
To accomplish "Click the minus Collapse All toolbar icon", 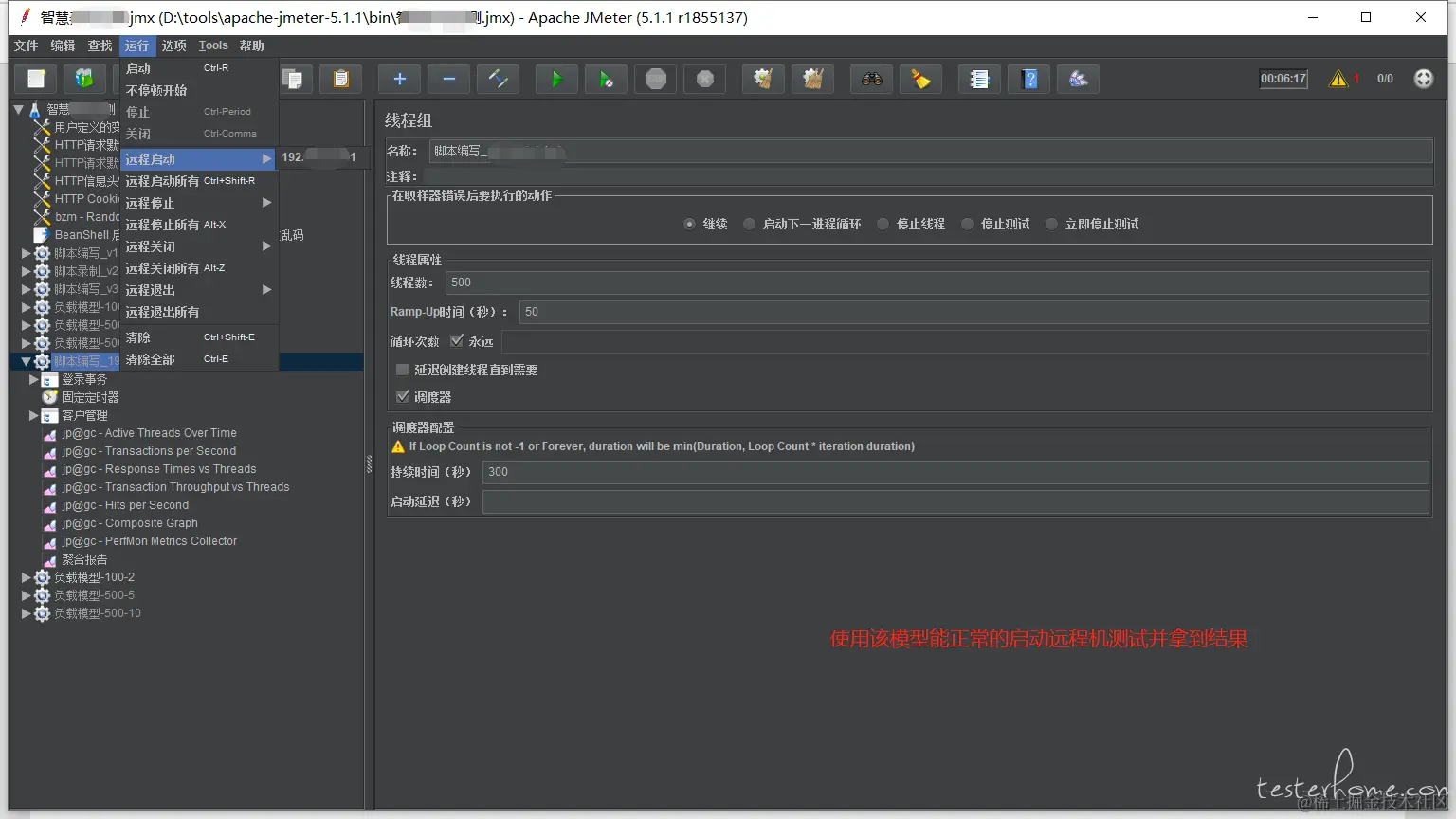I will click(449, 79).
